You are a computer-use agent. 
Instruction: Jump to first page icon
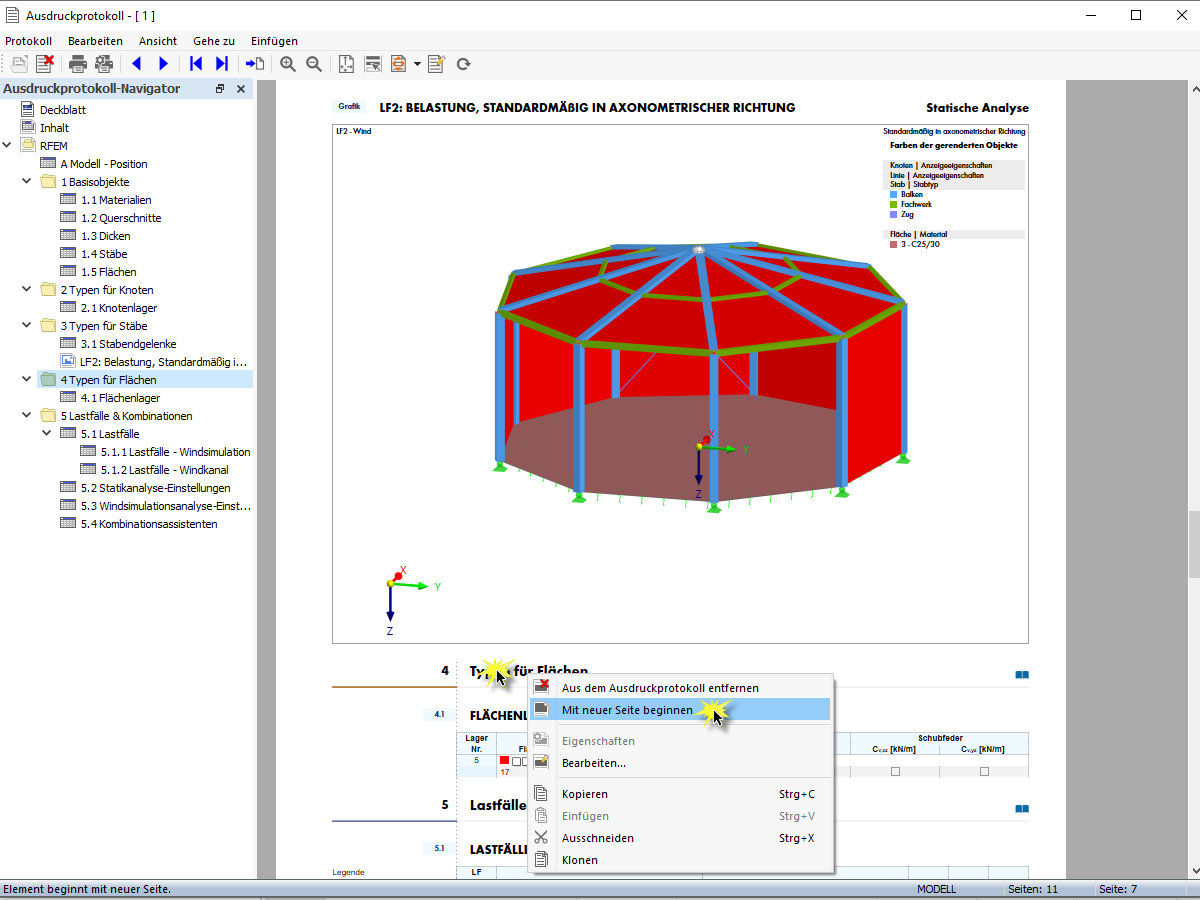point(196,64)
